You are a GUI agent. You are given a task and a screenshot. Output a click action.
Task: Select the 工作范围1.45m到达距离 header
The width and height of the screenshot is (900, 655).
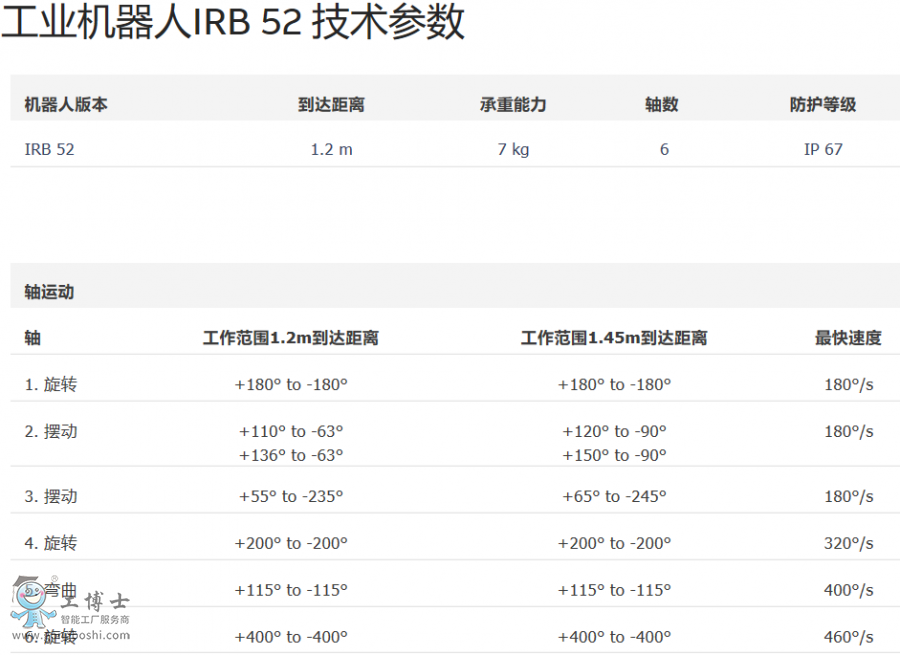tap(614, 338)
